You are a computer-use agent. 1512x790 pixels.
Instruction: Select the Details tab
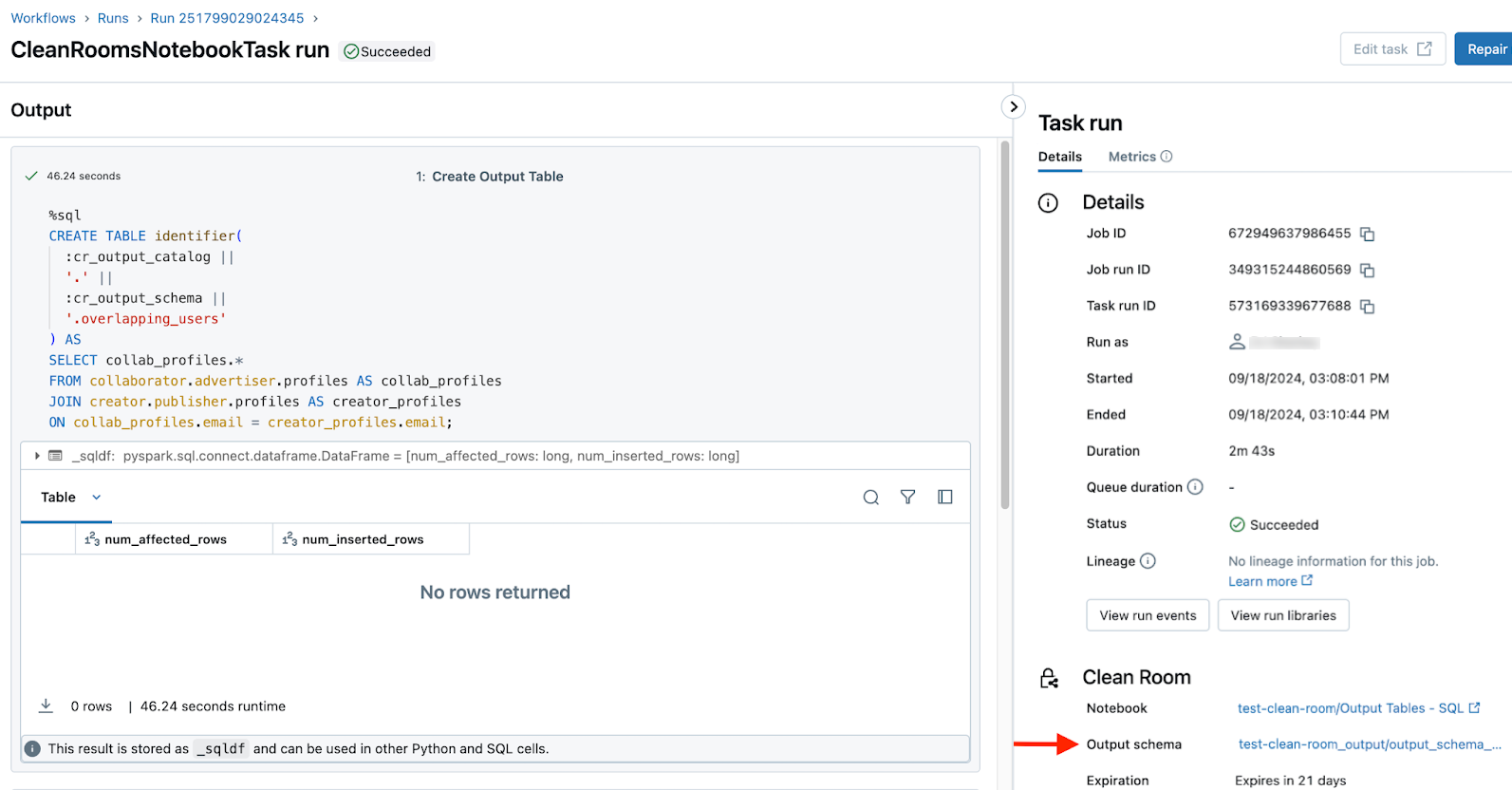pyautogui.click(x=1059, y=157)
